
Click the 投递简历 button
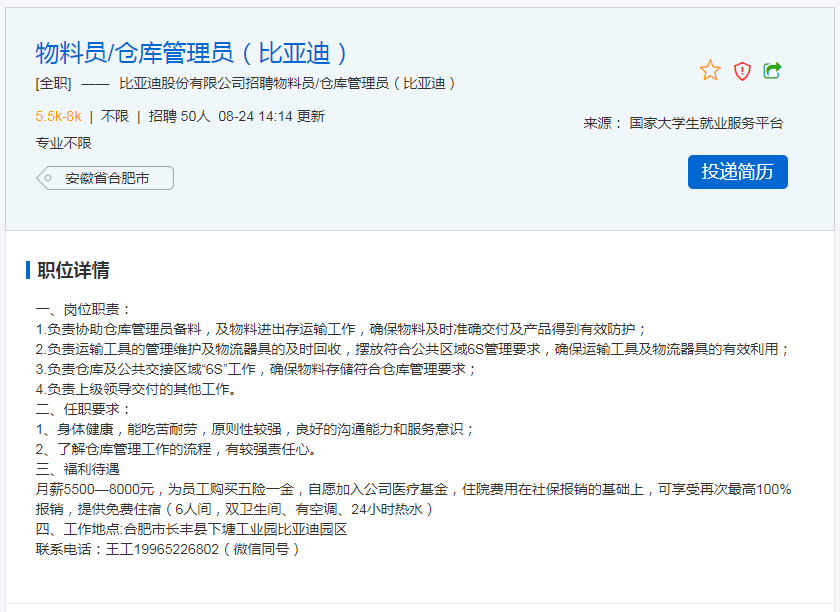tap(737, 171)
